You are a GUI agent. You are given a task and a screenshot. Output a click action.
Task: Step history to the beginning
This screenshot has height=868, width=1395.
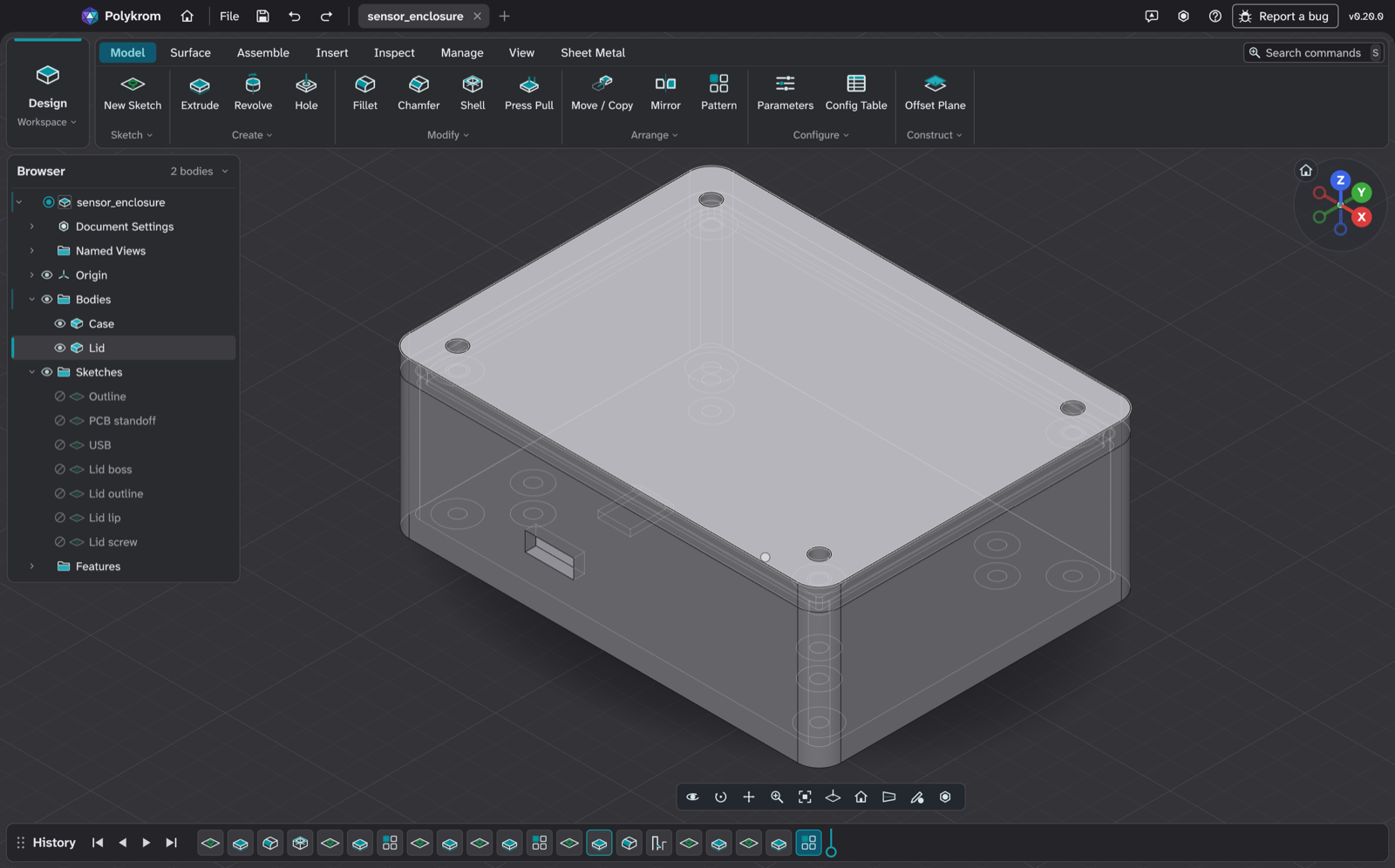(98, 843)
